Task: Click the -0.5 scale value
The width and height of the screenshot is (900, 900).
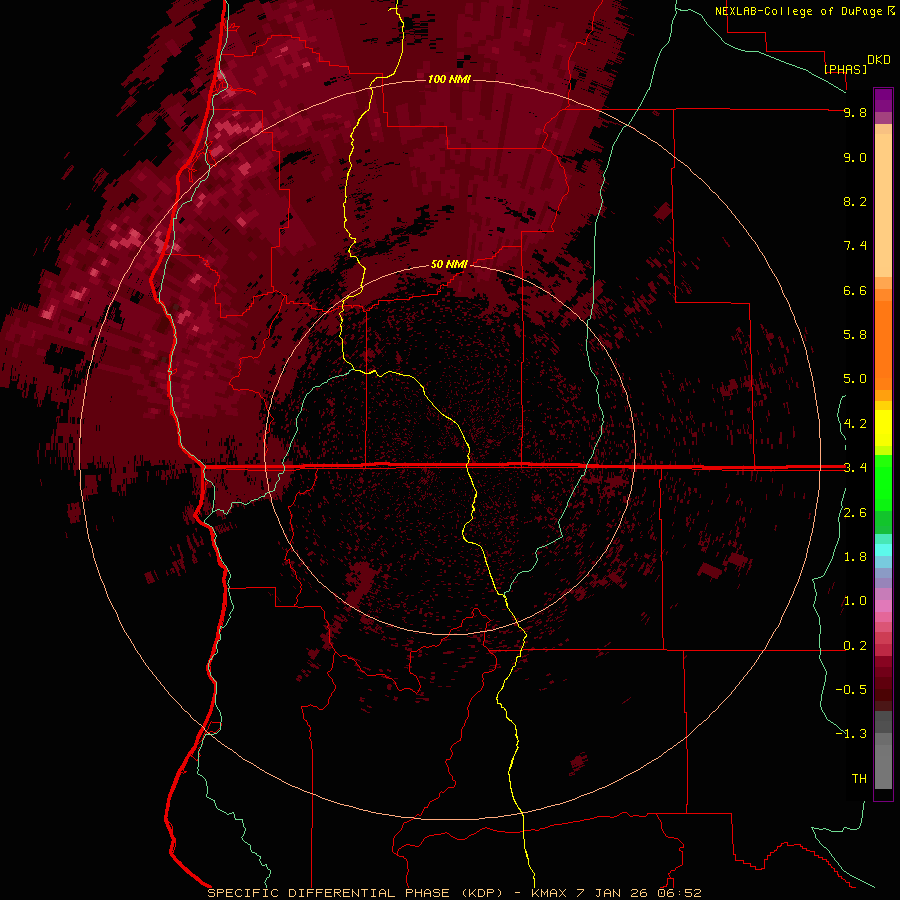Action: point(851,689)
